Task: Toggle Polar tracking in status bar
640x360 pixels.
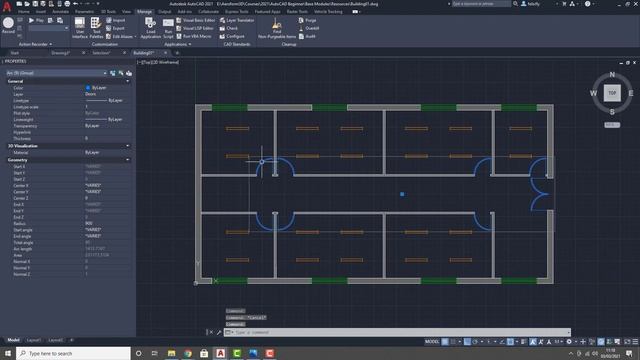Action: [475, 342]
